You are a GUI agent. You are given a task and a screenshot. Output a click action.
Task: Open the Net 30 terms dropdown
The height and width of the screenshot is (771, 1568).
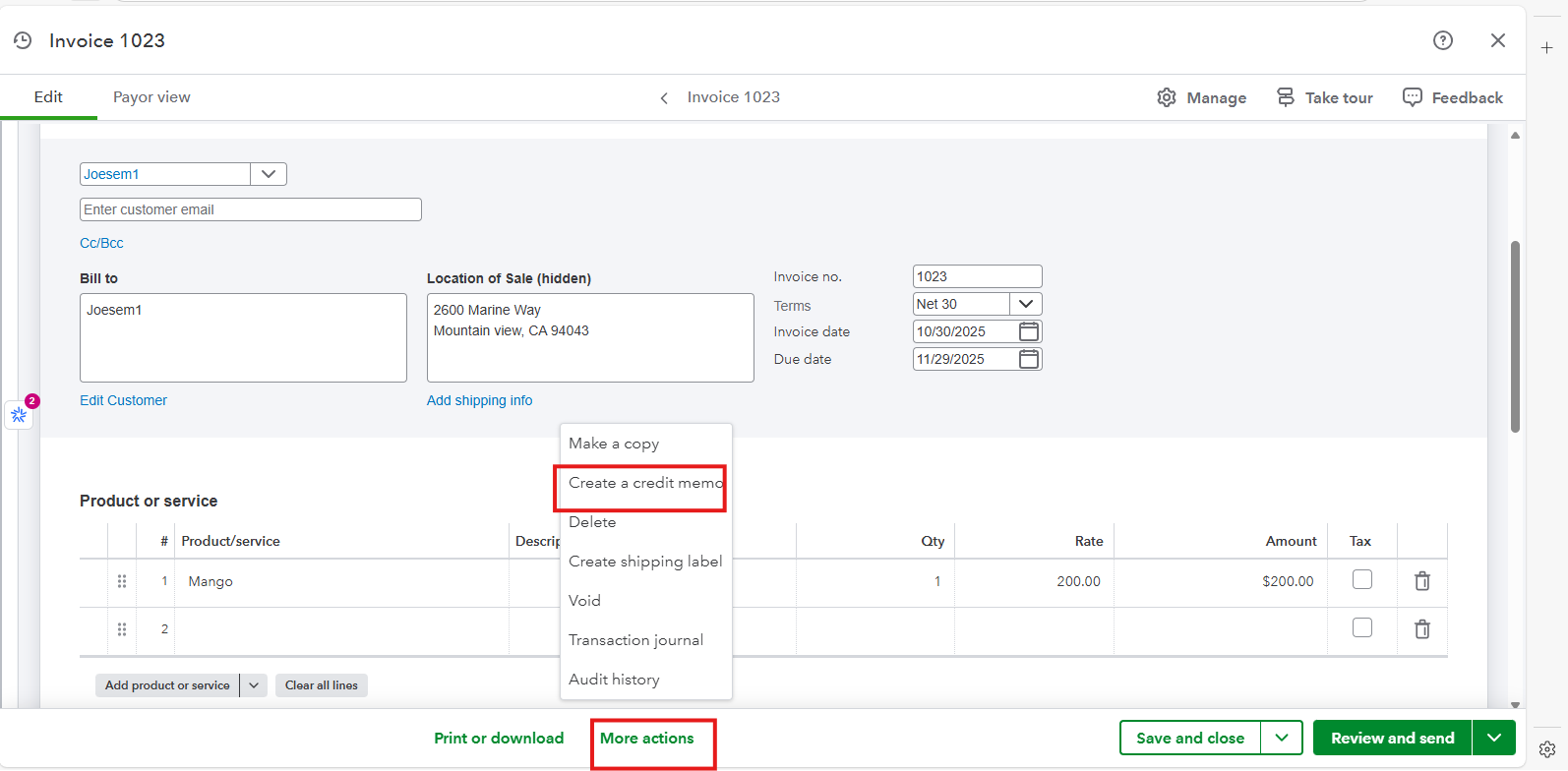[x=1025, y=304]
